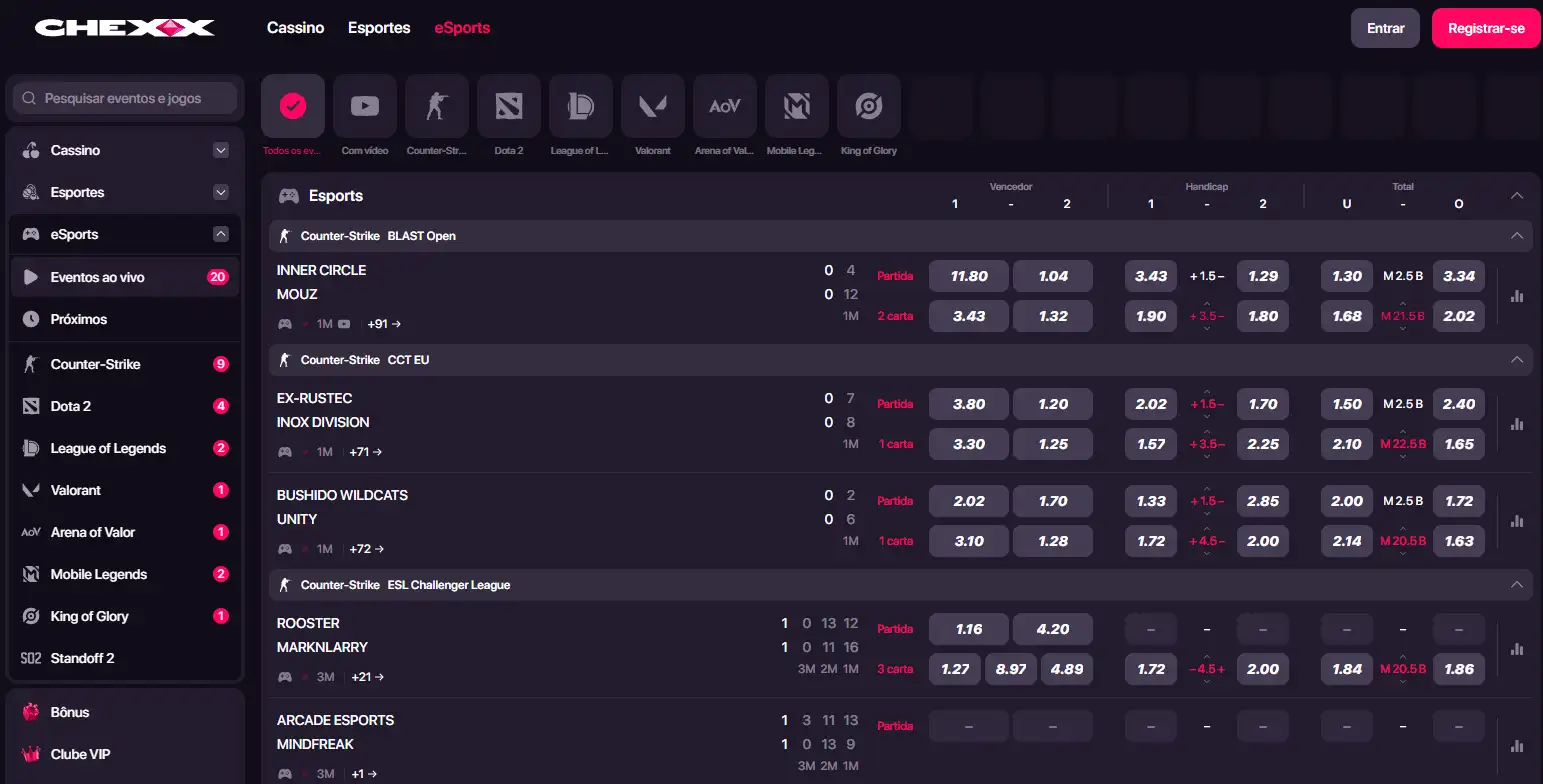Open the Esportes top navigation tab
The image size is (1543, 784).
tap(379, 28)
